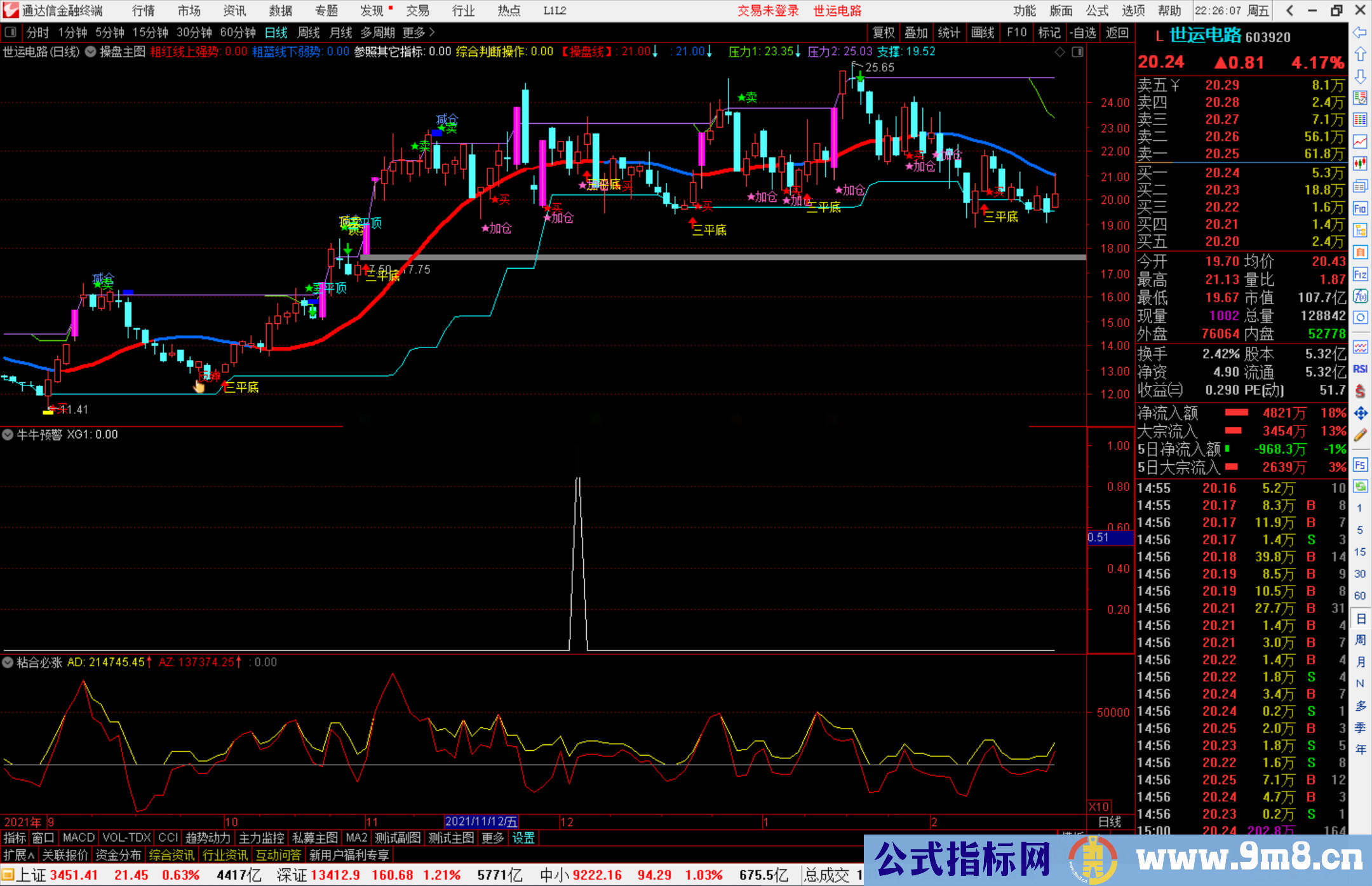The height and width of the screenshot is (886, 1372).
Task: Open the 行情 menu
Action: pyautogui.click(x=143, y=11)
